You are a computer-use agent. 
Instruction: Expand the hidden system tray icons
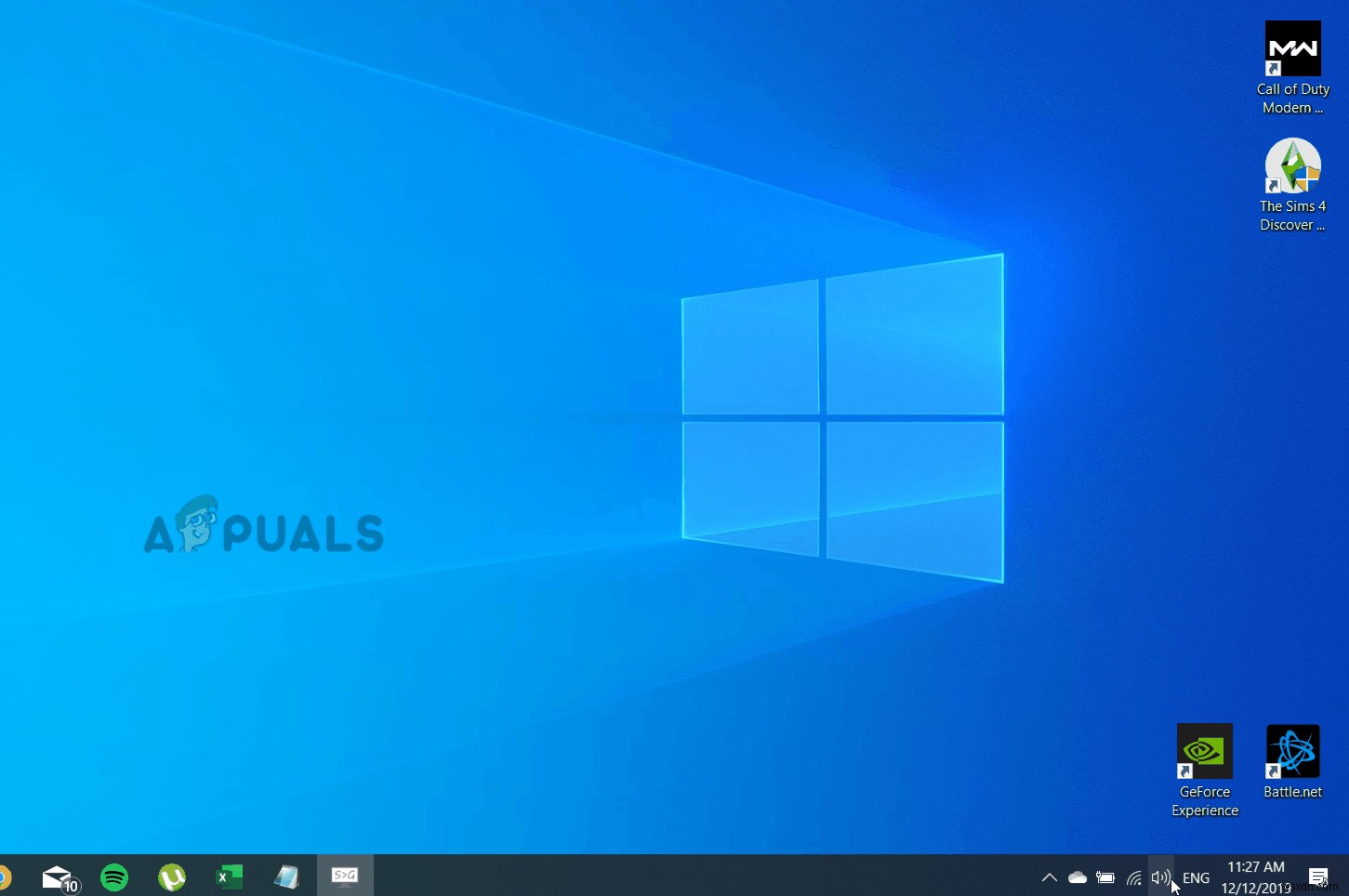[1049, 876]
